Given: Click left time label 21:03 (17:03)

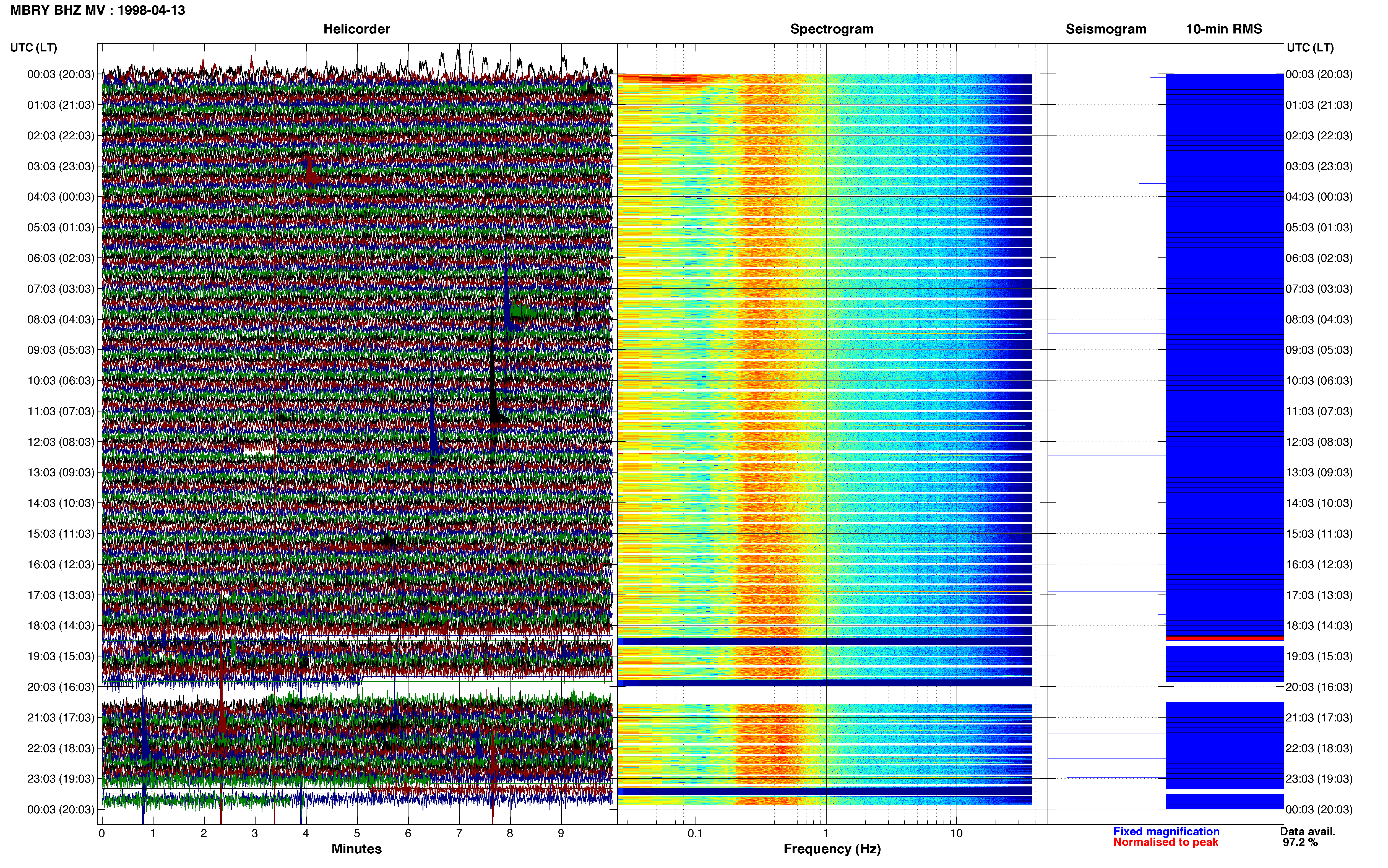Looking at the screenshot, I should click(61, 718).
